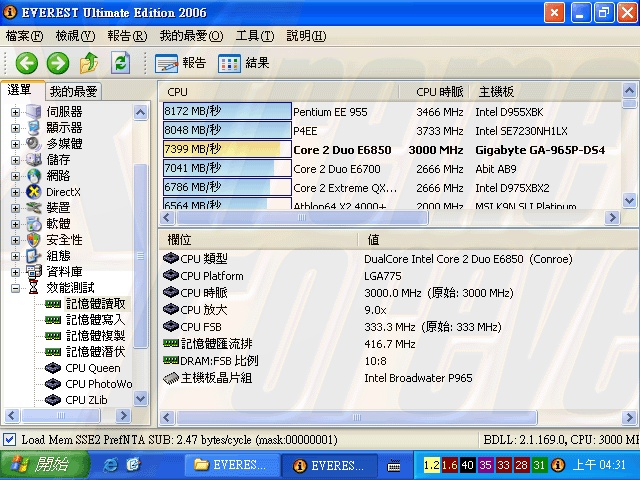Open the 檔案(F) menu
This screenshot has height=480, width=640.
tap(25, 36)
